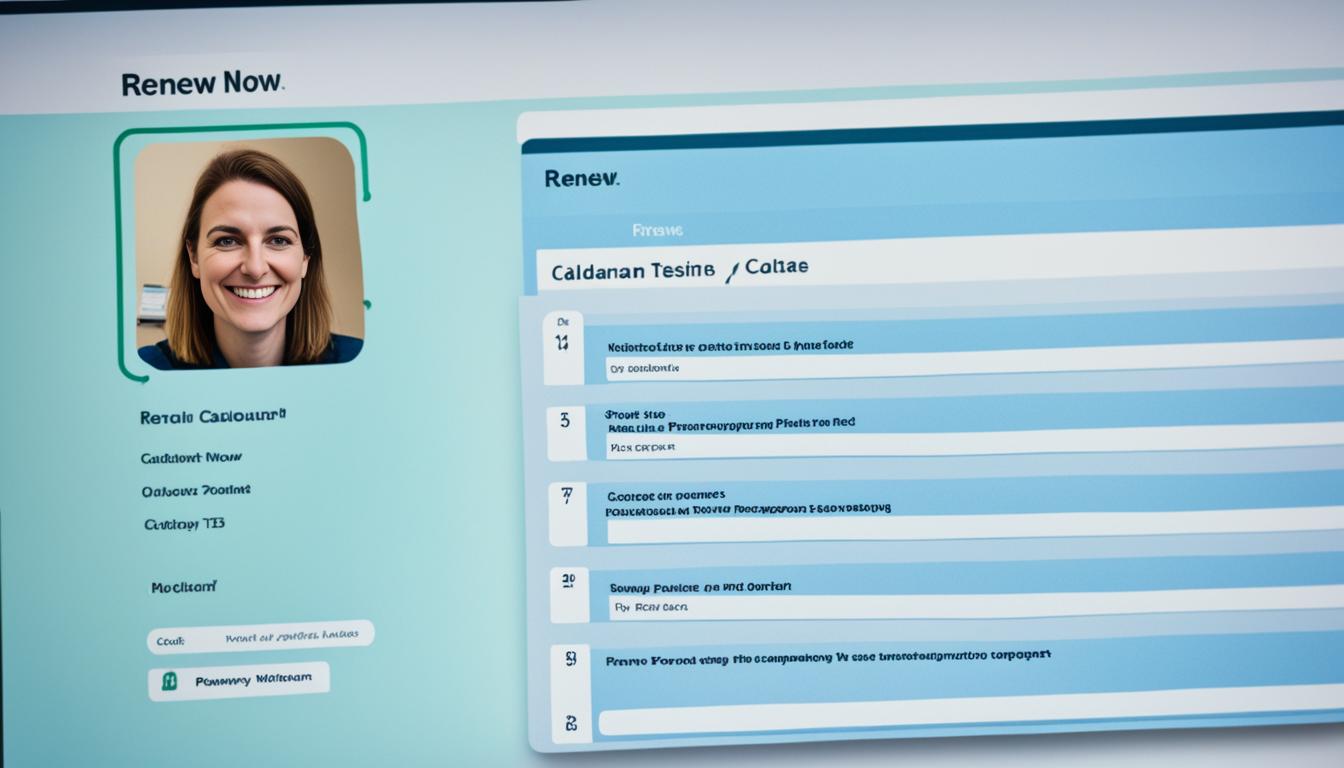Open the Renew panel title

(581, 179)
